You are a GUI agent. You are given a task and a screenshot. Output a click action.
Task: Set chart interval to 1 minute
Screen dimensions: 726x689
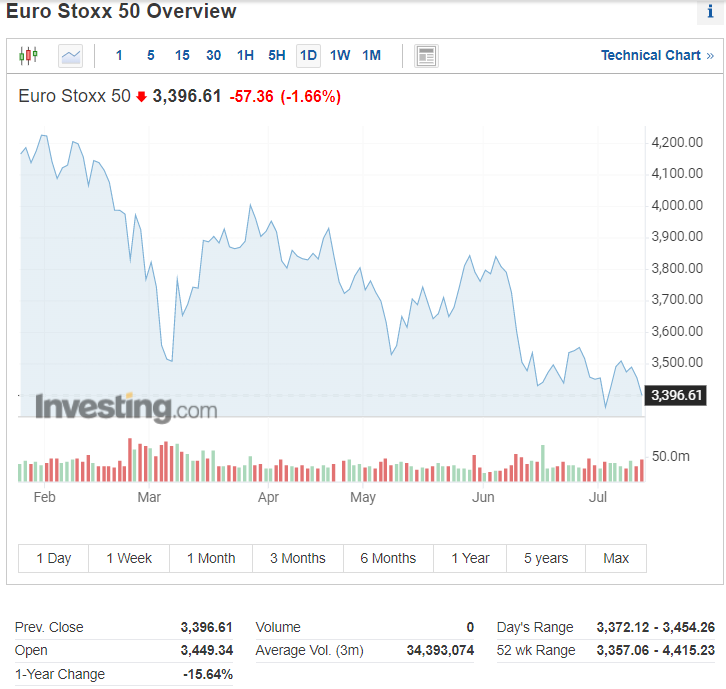(x=119, y=56)
